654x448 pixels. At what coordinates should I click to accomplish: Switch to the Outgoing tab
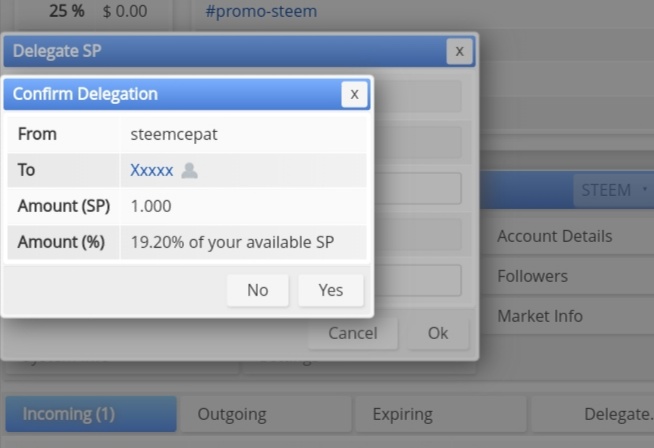(x=266, y=414)
